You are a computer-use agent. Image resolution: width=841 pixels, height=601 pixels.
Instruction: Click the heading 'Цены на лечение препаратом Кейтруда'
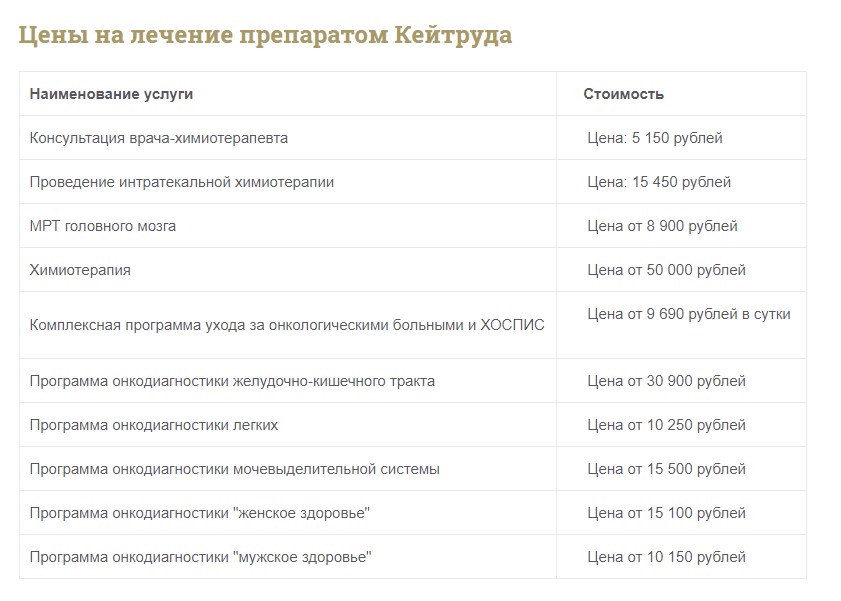pos(265,35)
